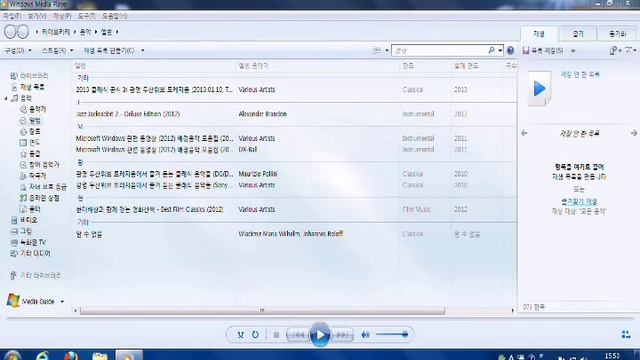Click the blue play thumbnail of the unsaved list
This screenshot has width=640, height=360.
[539, 89]
